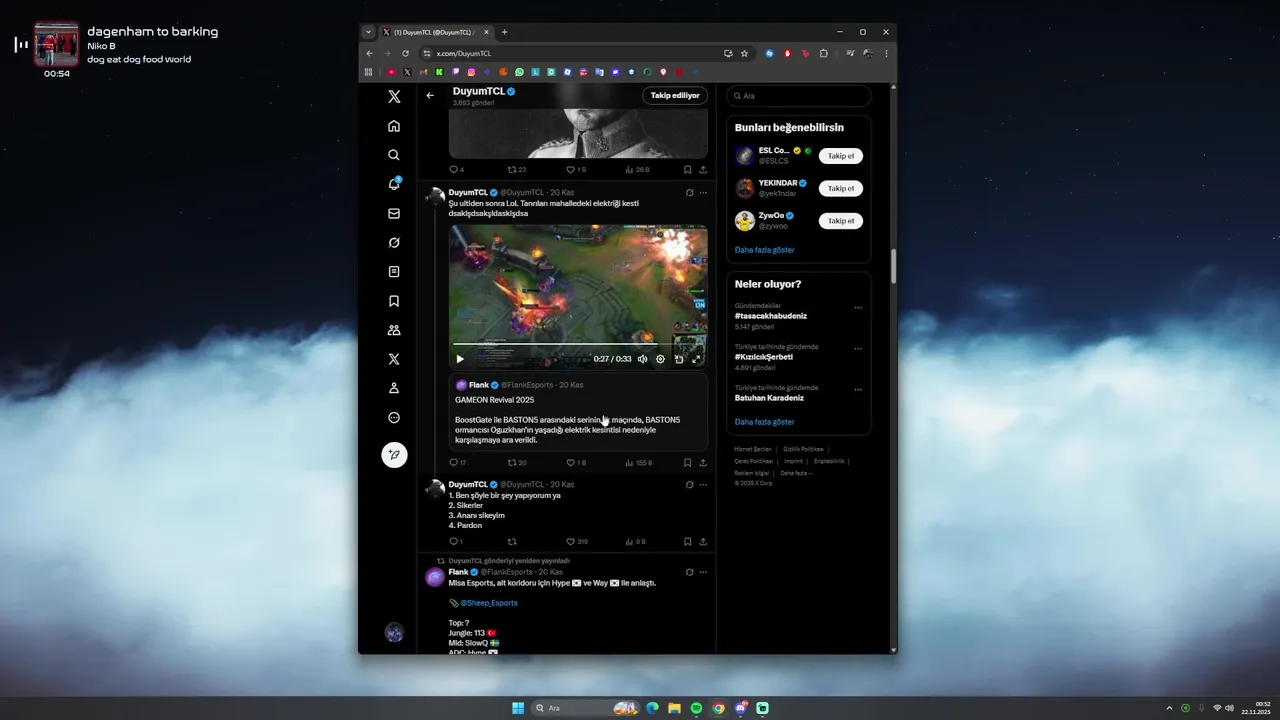Play the League of Legends video
1280x720 pixels.
(x=460, y=359)
